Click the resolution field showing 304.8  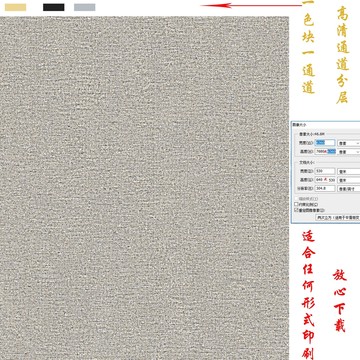tap(325, 188)
